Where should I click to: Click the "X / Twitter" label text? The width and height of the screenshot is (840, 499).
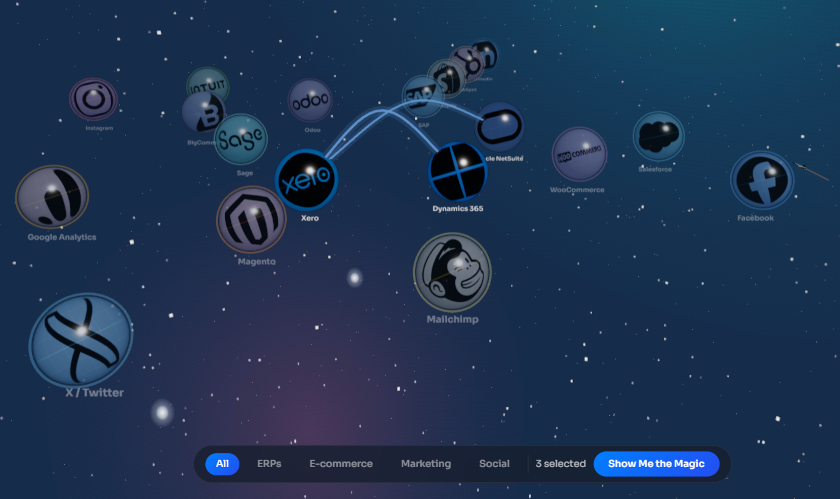94,392
